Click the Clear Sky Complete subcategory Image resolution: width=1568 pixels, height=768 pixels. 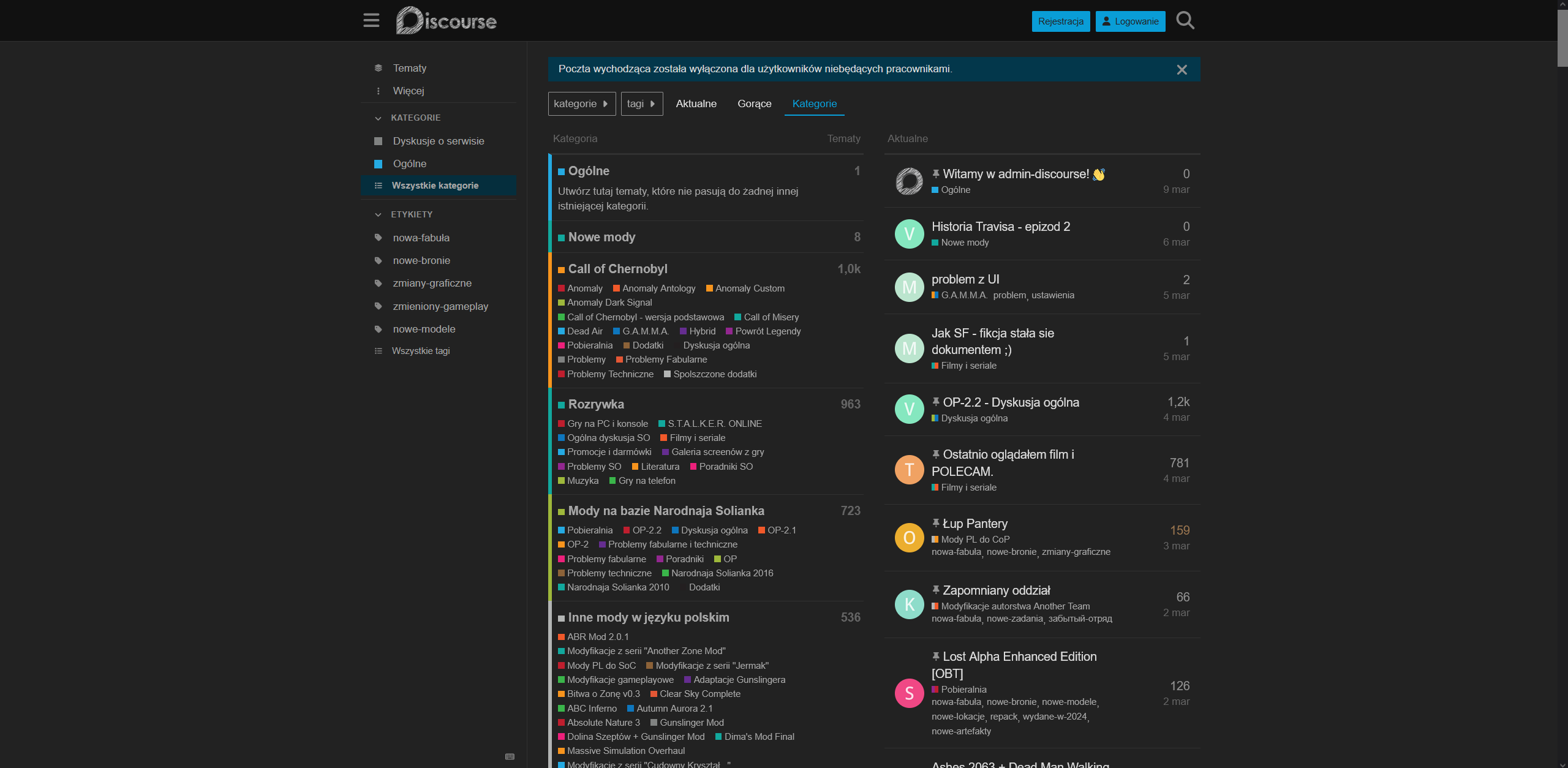click(x=699, y=694)
